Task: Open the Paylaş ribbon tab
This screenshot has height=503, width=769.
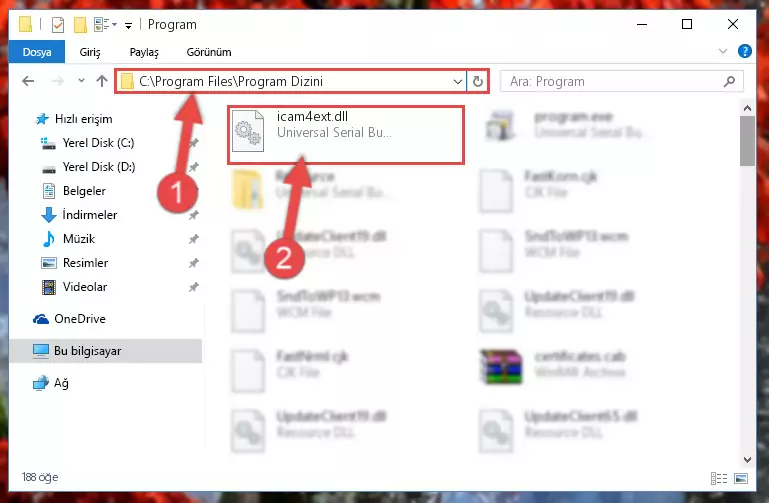Action: tap(144, 52)
